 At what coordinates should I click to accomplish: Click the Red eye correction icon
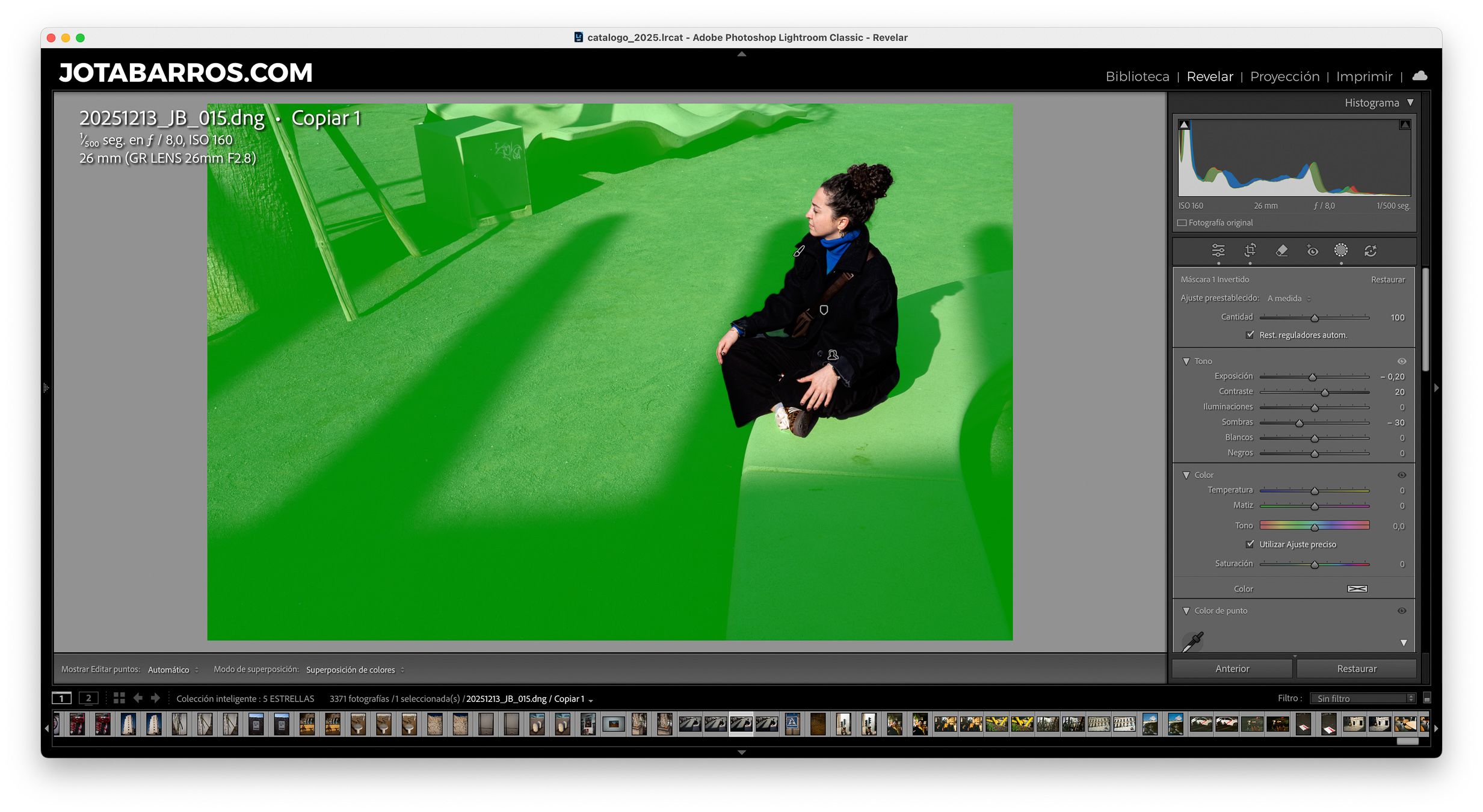(x=1312, y=250)
